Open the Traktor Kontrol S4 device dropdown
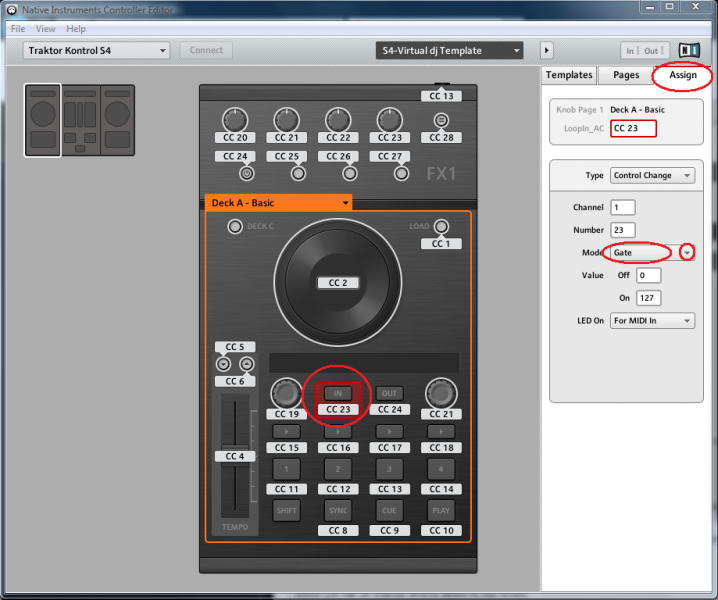Image resolution: width=718 pixels, height=600 pixels. click(96, 50)
